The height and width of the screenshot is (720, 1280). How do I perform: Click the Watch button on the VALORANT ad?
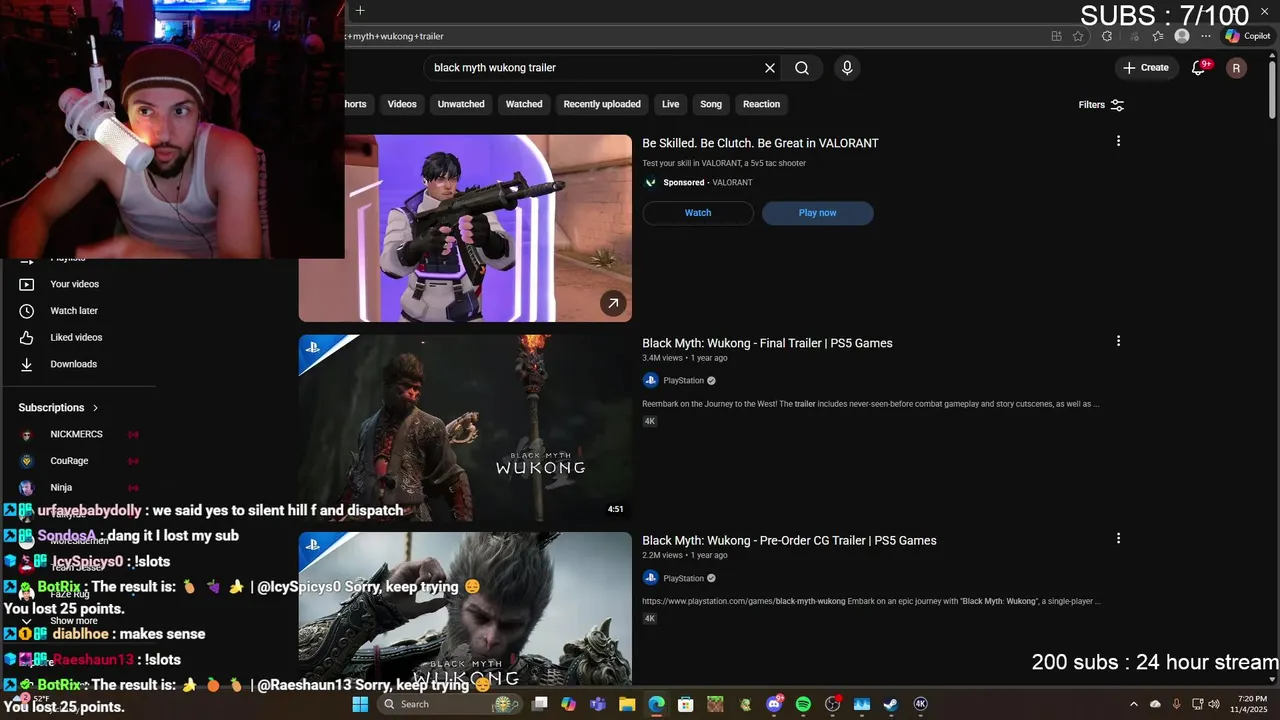pos(698,213)
